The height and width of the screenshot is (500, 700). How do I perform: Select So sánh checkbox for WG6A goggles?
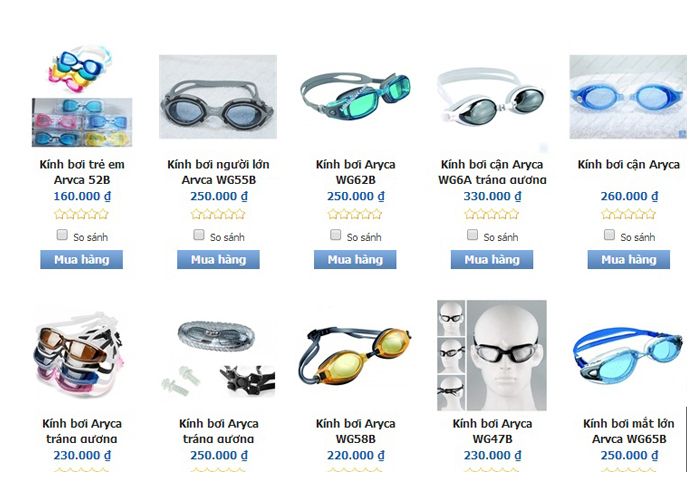(472, 235)
